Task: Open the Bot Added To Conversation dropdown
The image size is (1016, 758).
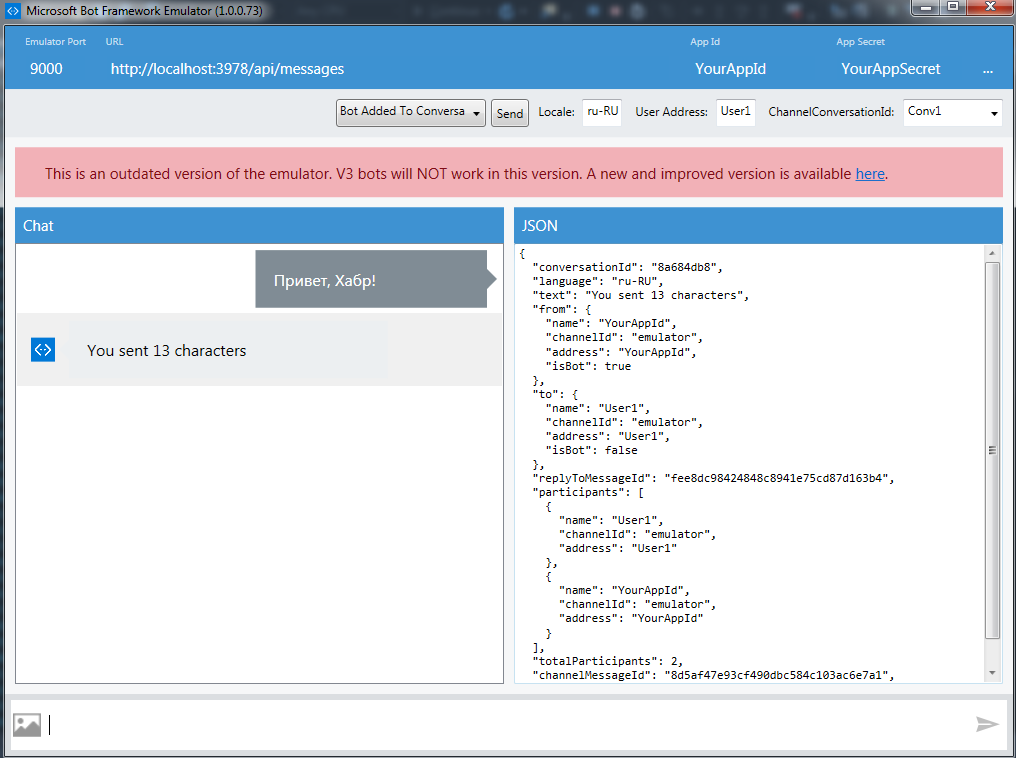Action: point(410,113)
